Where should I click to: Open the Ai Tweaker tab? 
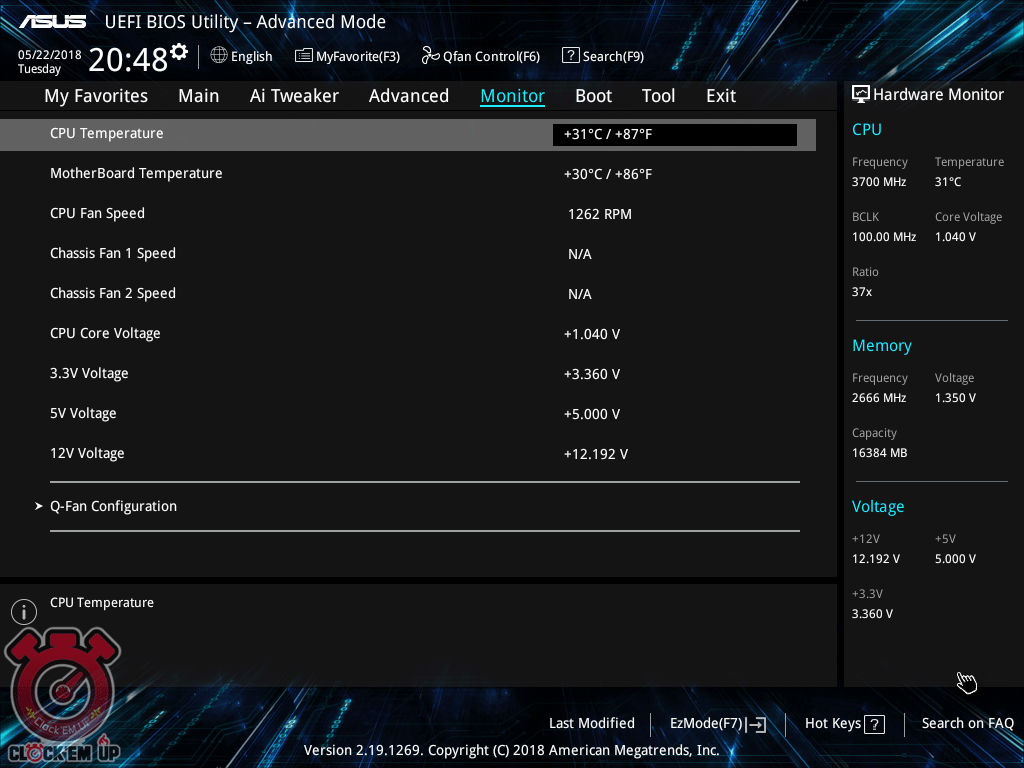(x=294, y=96)
